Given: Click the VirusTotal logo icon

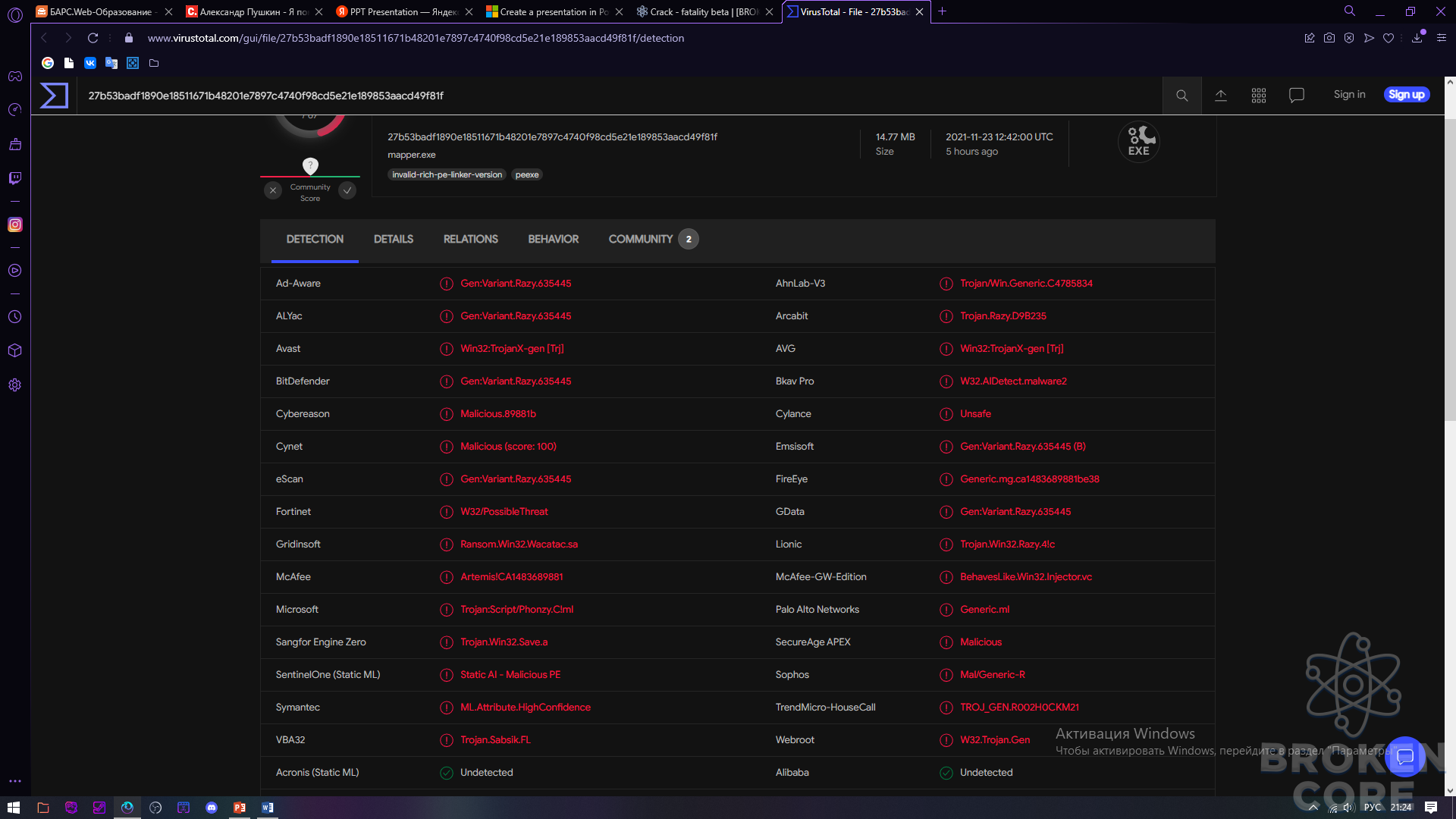Looking at the screenshot, I should click(54, 96).
